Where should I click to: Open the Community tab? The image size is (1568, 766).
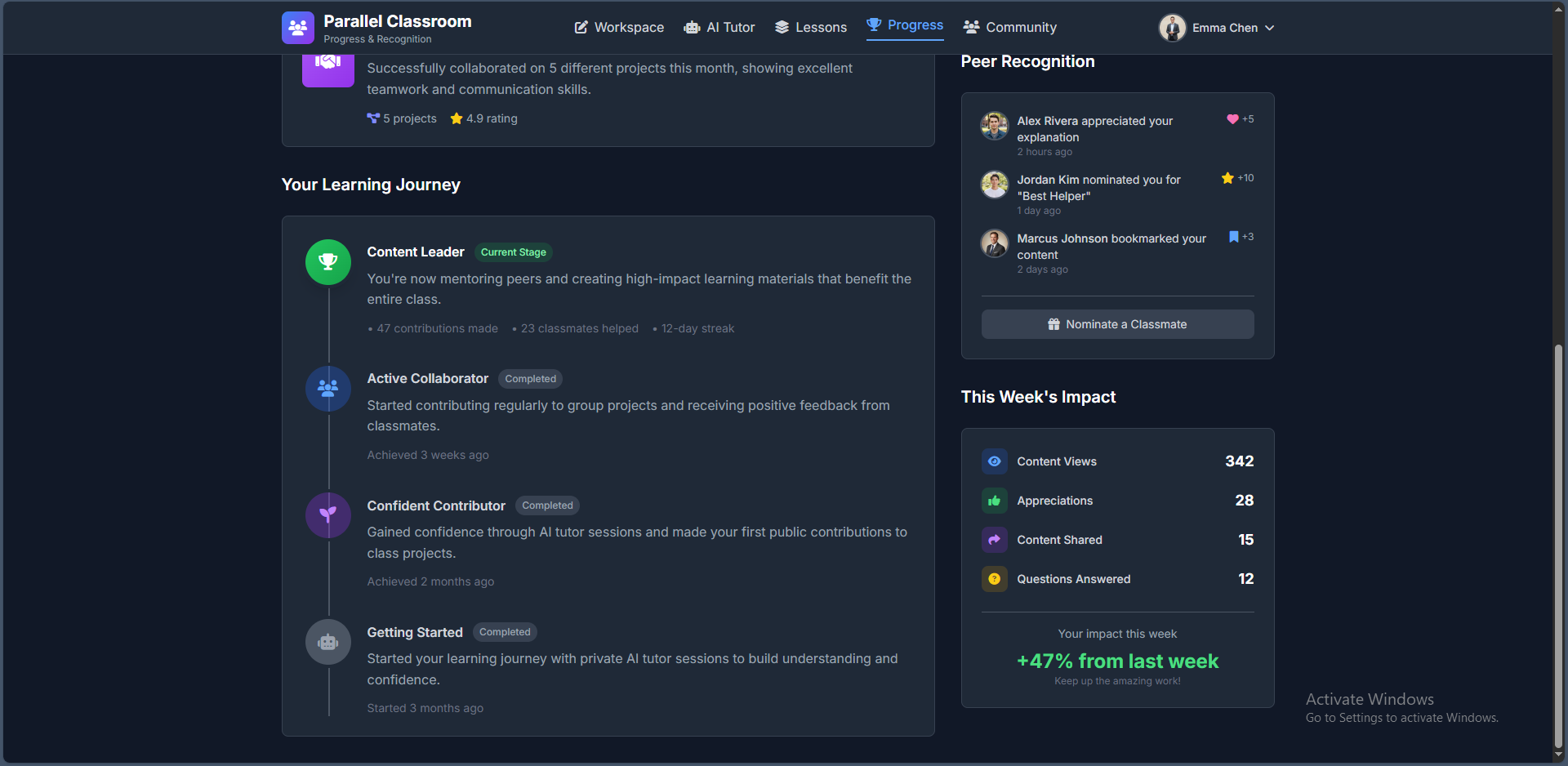[x=1009, y=28]
